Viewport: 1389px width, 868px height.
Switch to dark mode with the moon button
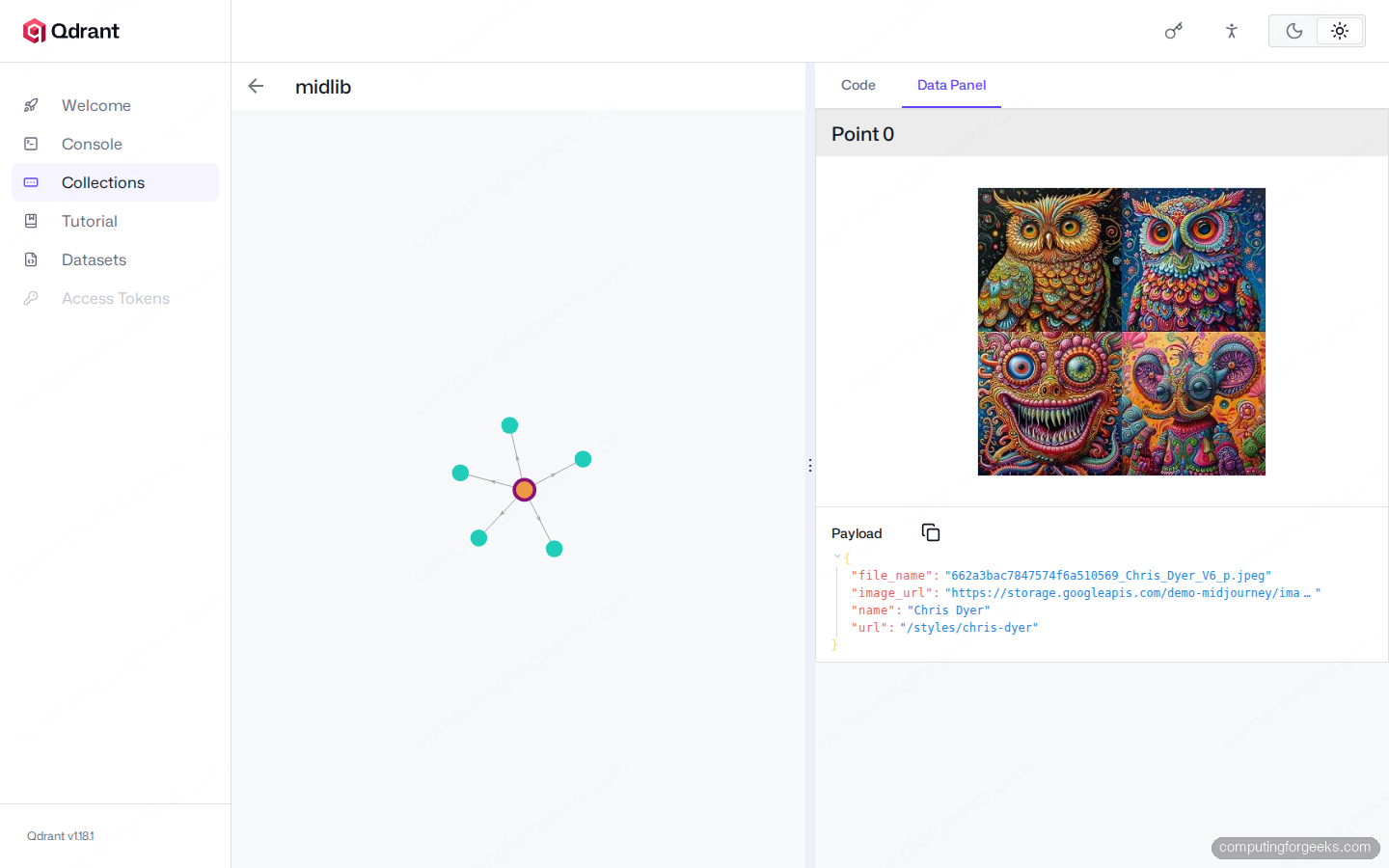(1294, 31)
